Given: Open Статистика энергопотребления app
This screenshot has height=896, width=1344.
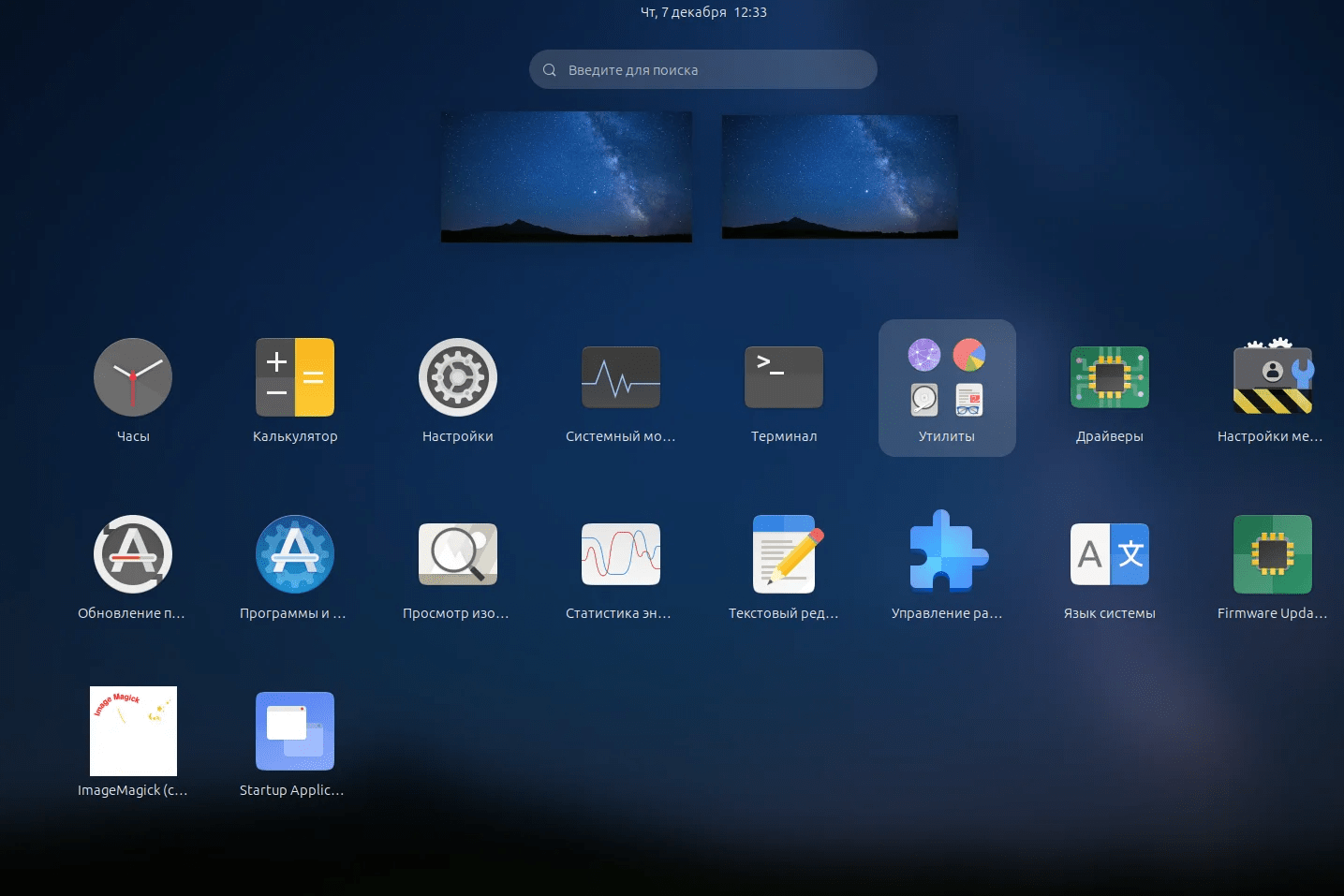Looking at the screenshot, I should pyautogui.click(x=621, y=554).
